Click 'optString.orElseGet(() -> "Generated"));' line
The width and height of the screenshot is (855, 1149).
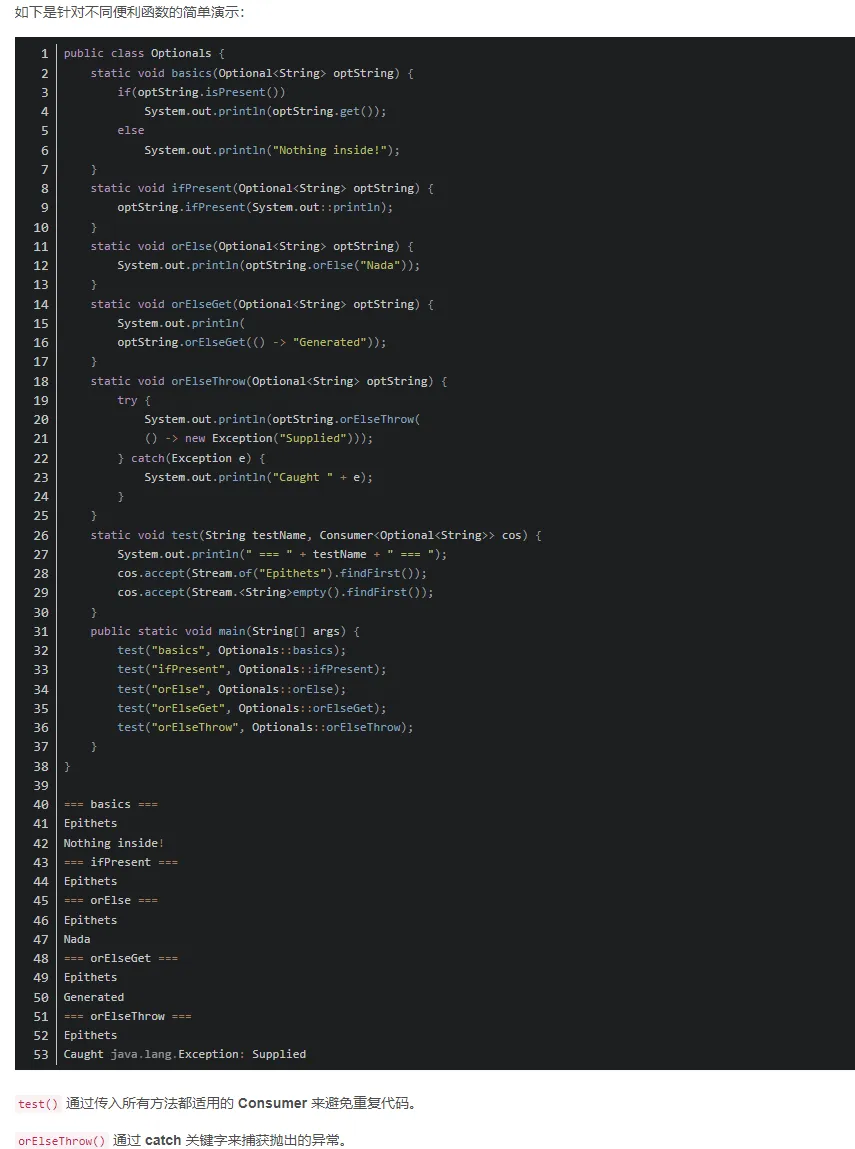(251, 342)
